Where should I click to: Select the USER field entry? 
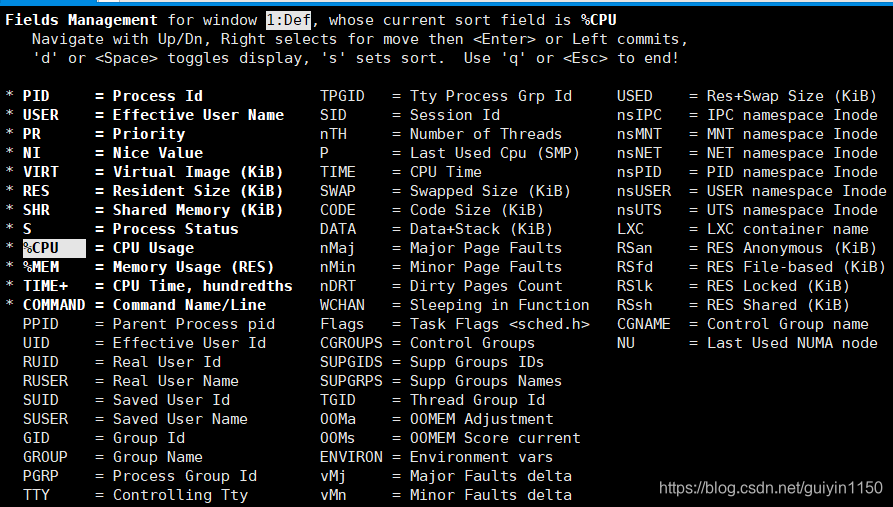coord(40,115)
